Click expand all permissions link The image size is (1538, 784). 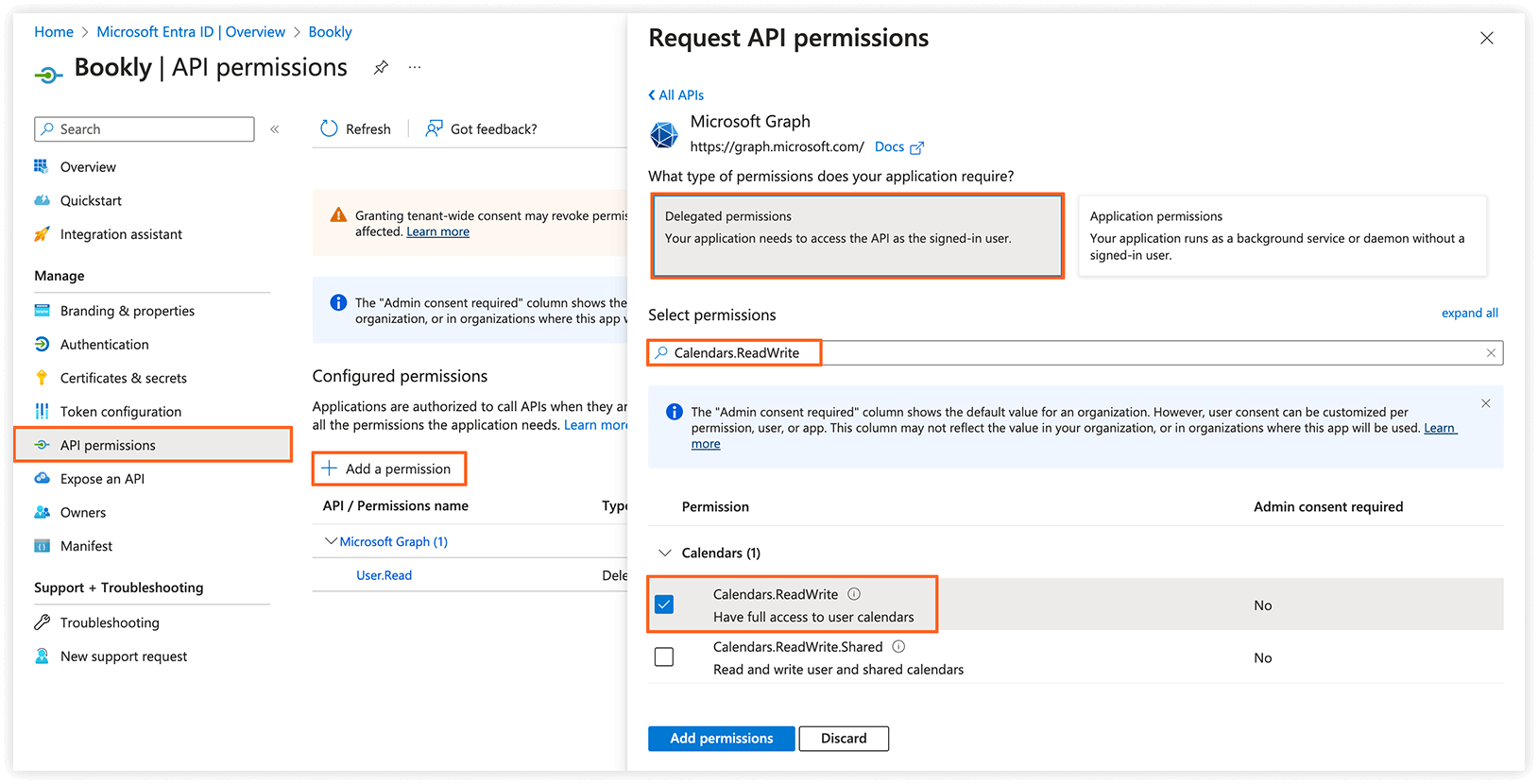tap(1469, 313)
